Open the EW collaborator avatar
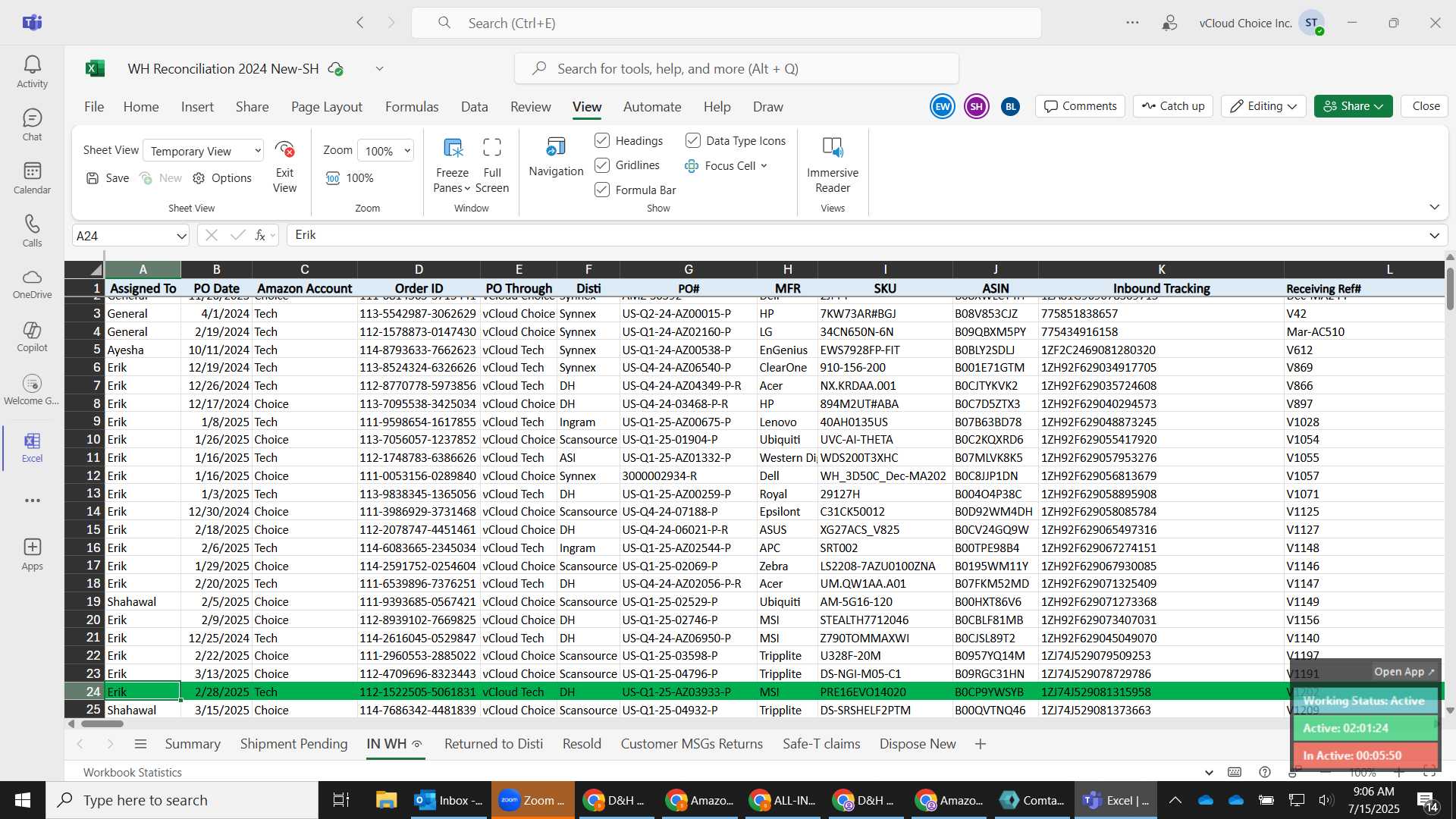 click(943, 106)
